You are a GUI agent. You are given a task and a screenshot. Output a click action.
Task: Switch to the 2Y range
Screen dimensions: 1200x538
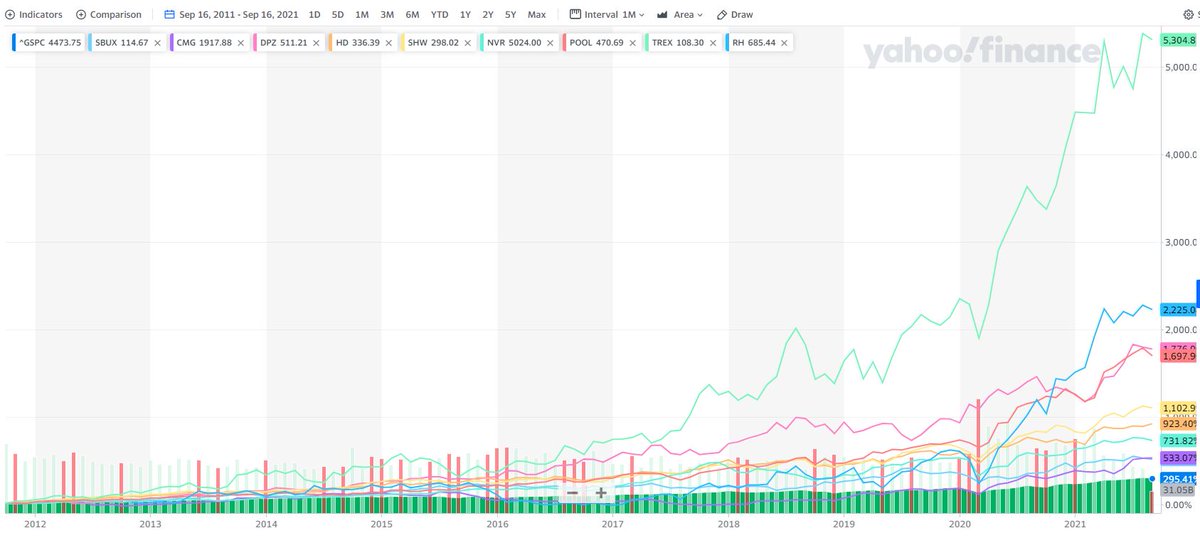(488, 15)
